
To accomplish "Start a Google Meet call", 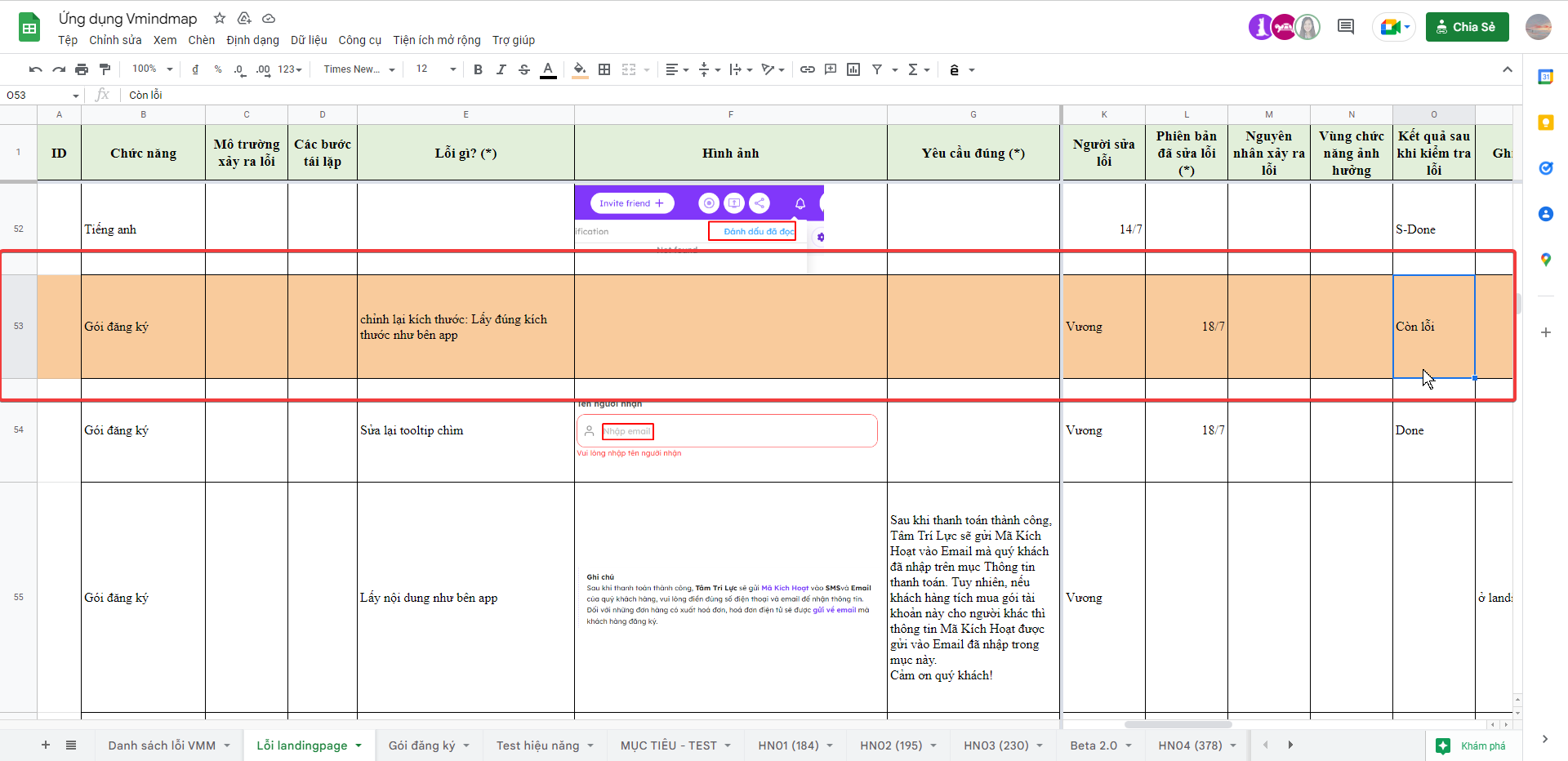I will 1393,27.
